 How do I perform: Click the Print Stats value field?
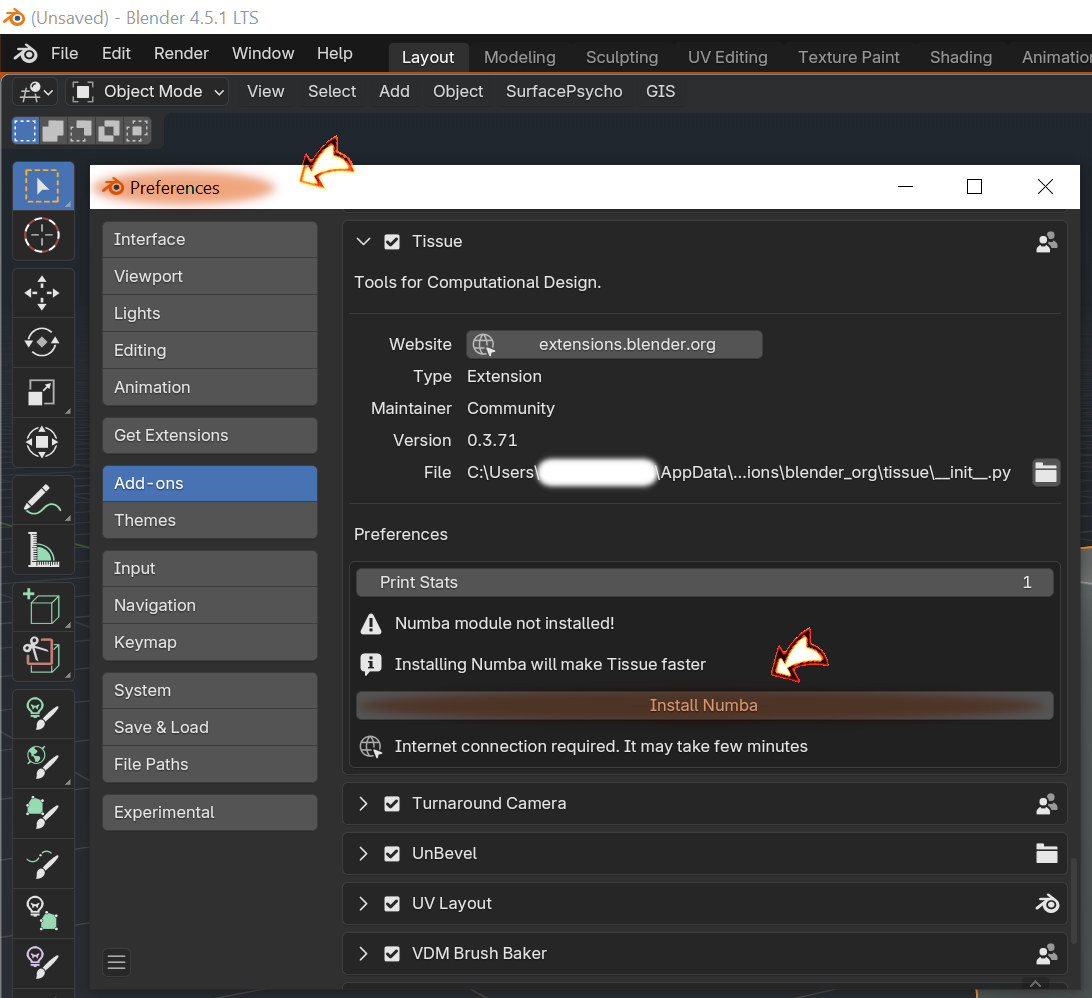(x=704, y=582)
